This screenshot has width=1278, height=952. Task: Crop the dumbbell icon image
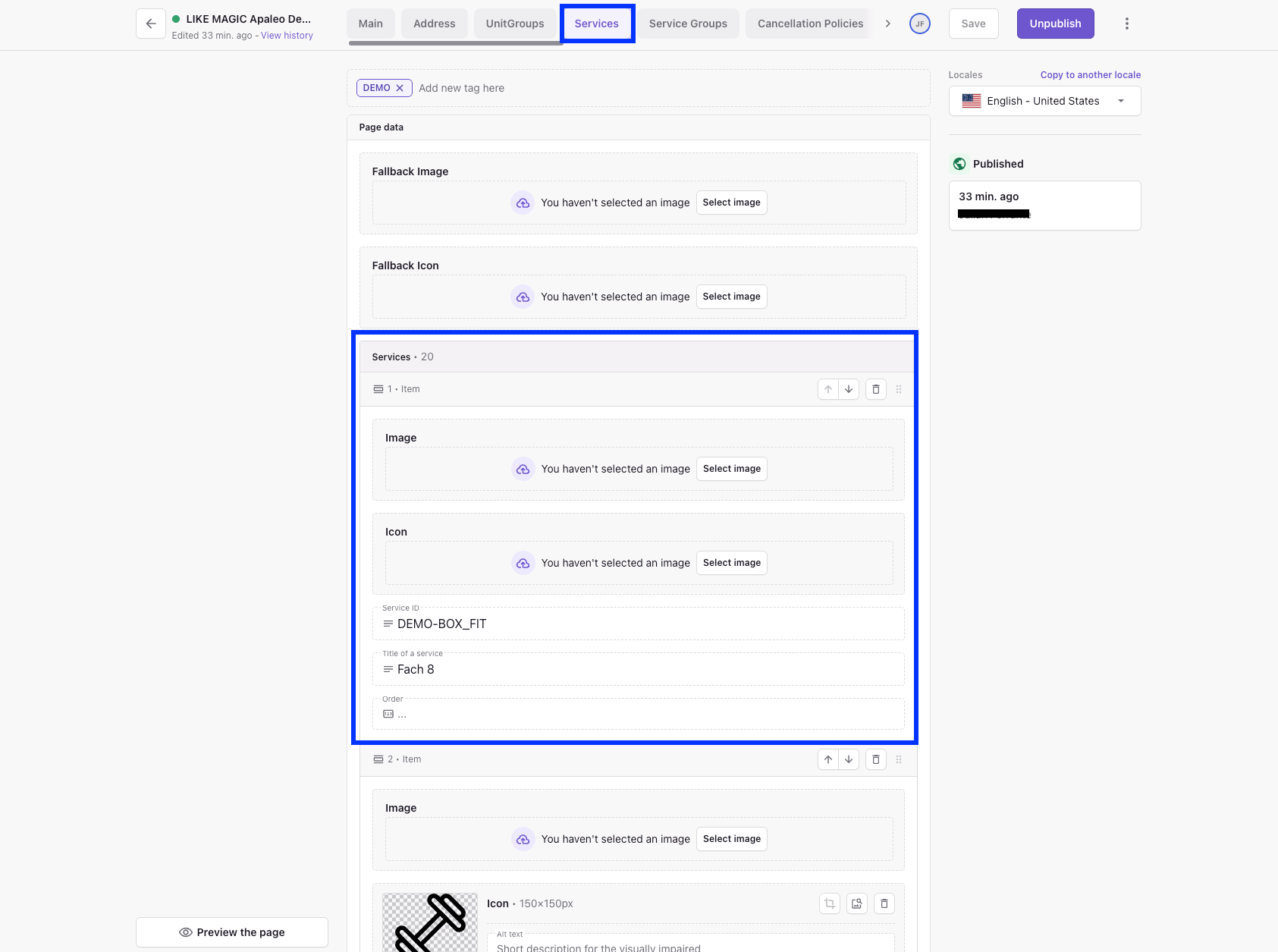[x=830, y=903]
